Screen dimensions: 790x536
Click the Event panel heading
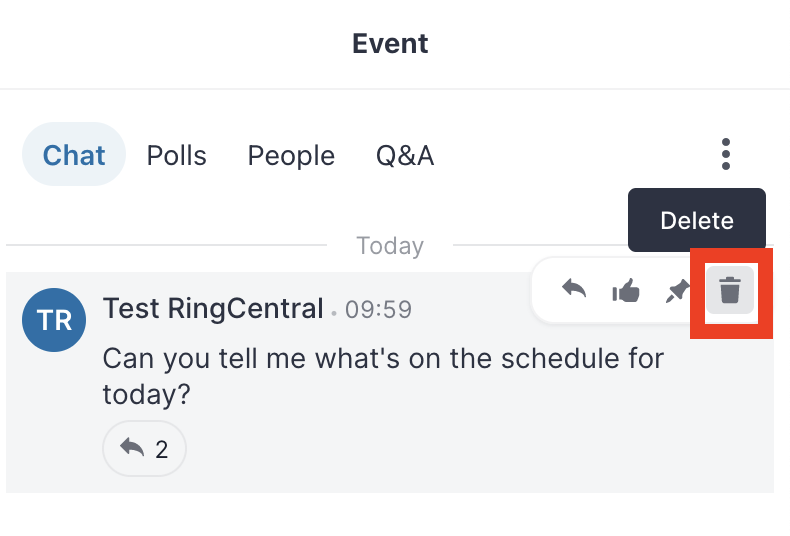coord(390,43)
